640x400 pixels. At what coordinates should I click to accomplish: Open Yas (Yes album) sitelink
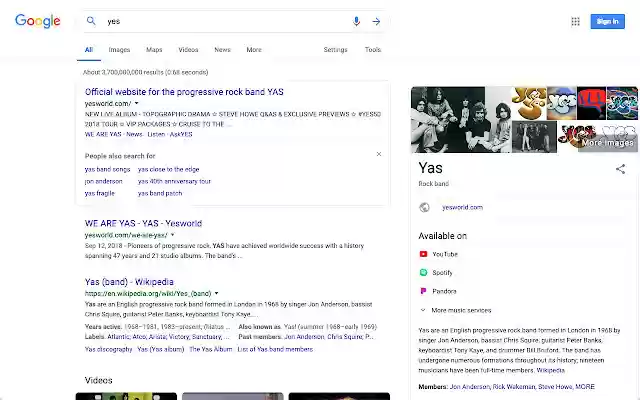tap(161, 349)
